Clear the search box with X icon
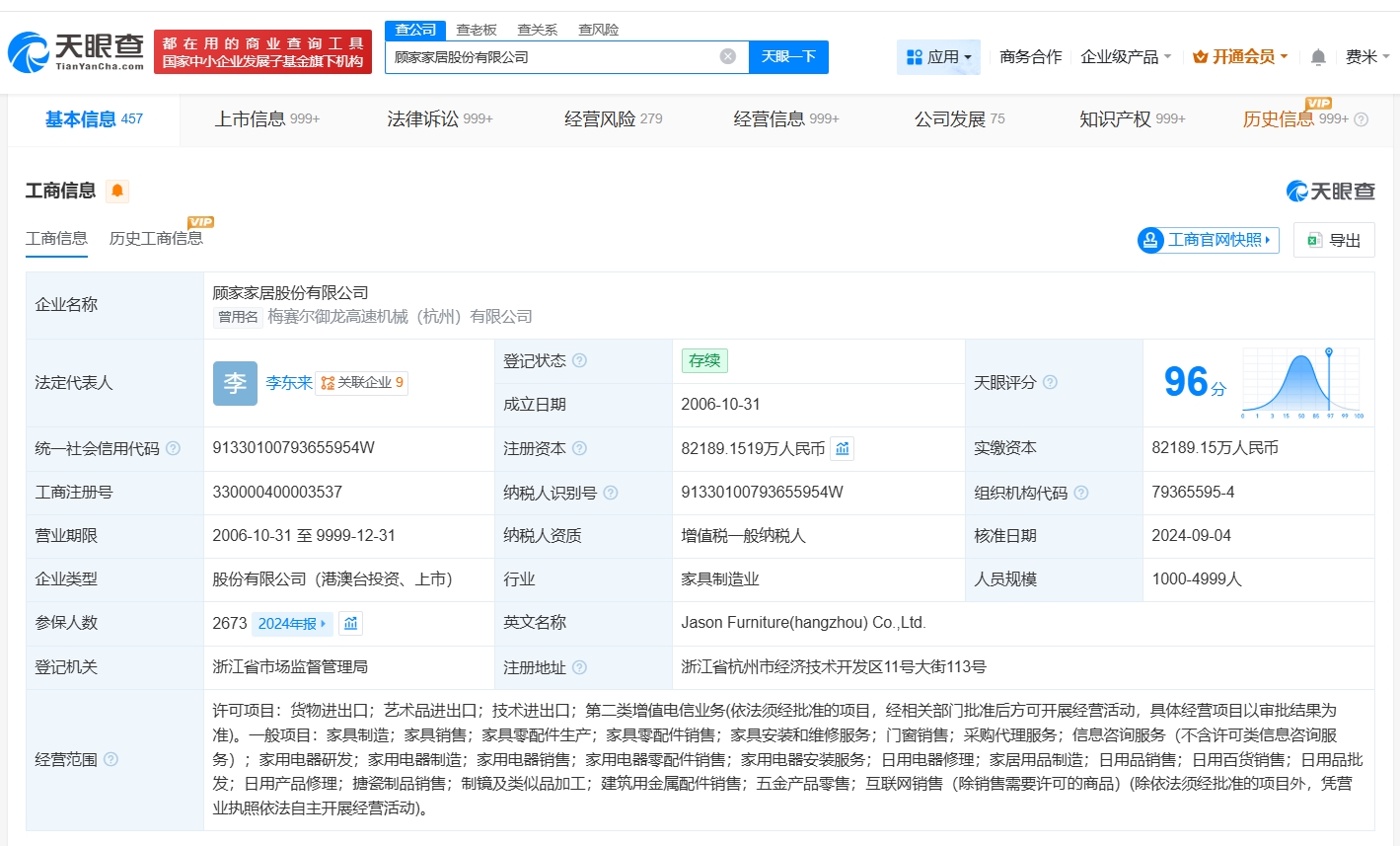1400x846 pixels. pos(728,56)
